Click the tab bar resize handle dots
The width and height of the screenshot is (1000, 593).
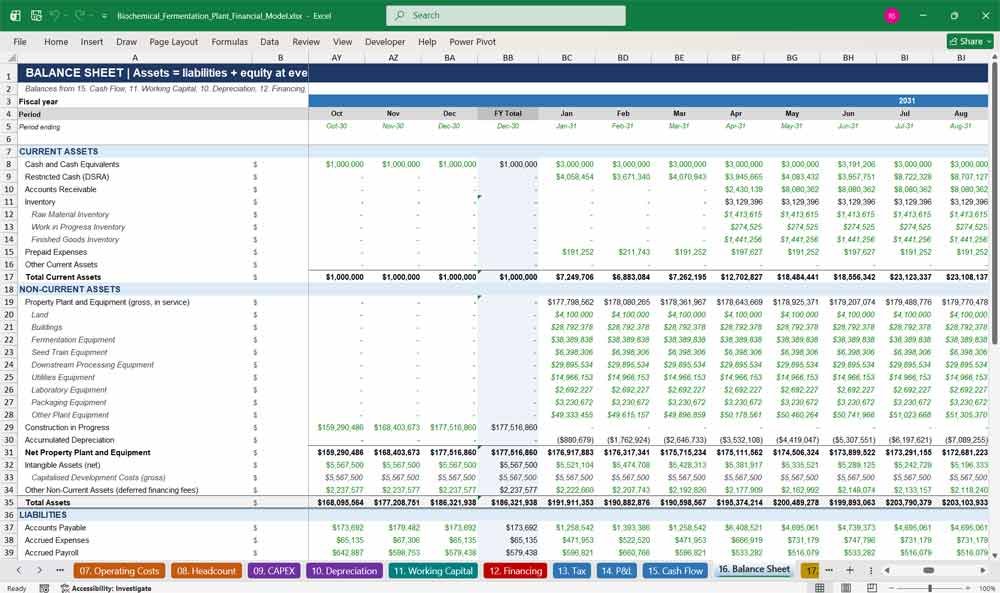(x=871, y=570)
